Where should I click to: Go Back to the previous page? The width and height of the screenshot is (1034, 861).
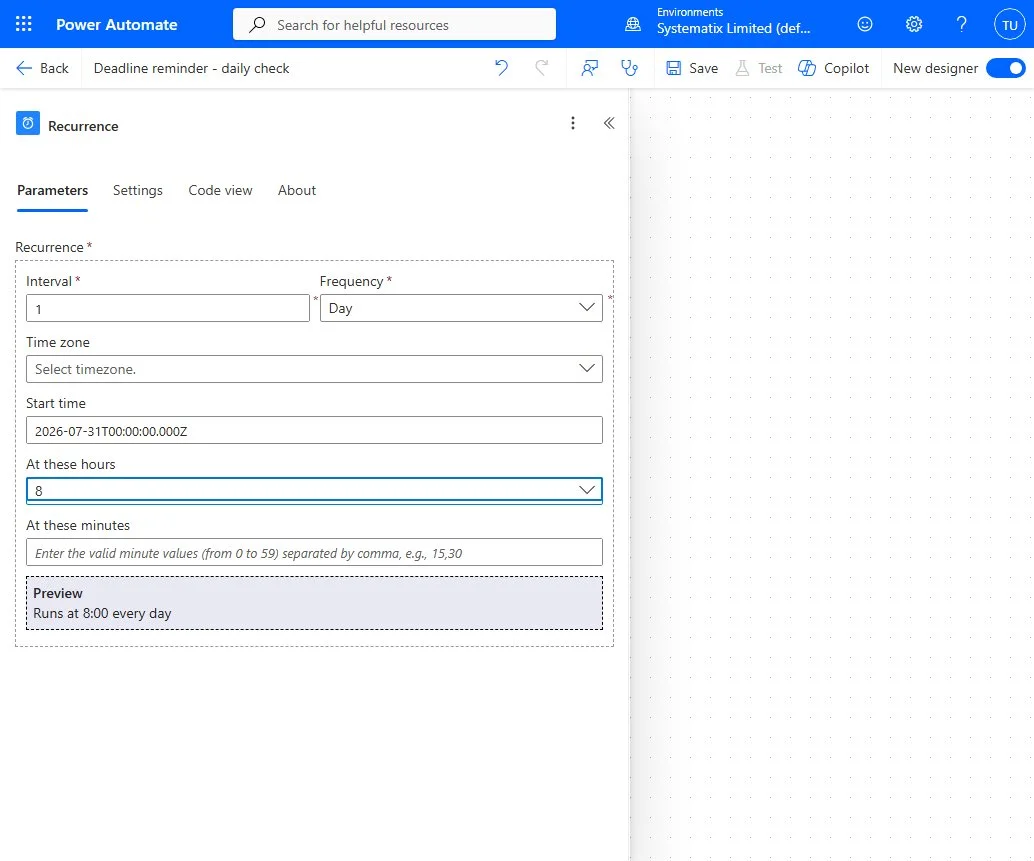click(42, 68)
